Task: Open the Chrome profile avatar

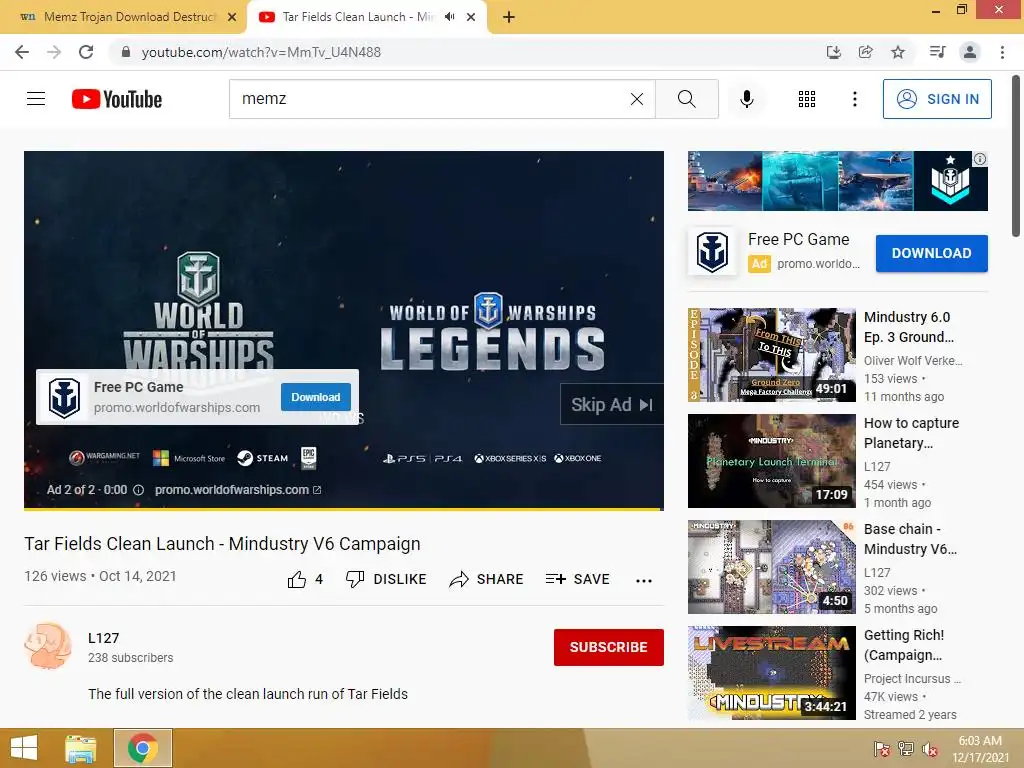Action: click(970, 52)
